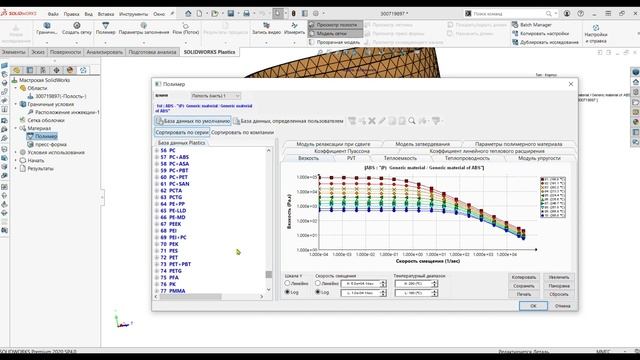Create a new document with the New icon
640x360 pixels.
199,13
